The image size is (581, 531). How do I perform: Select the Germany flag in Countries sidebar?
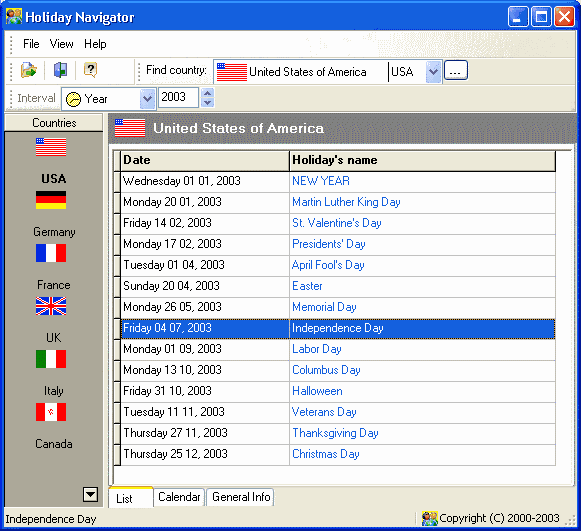coord(51,200)
